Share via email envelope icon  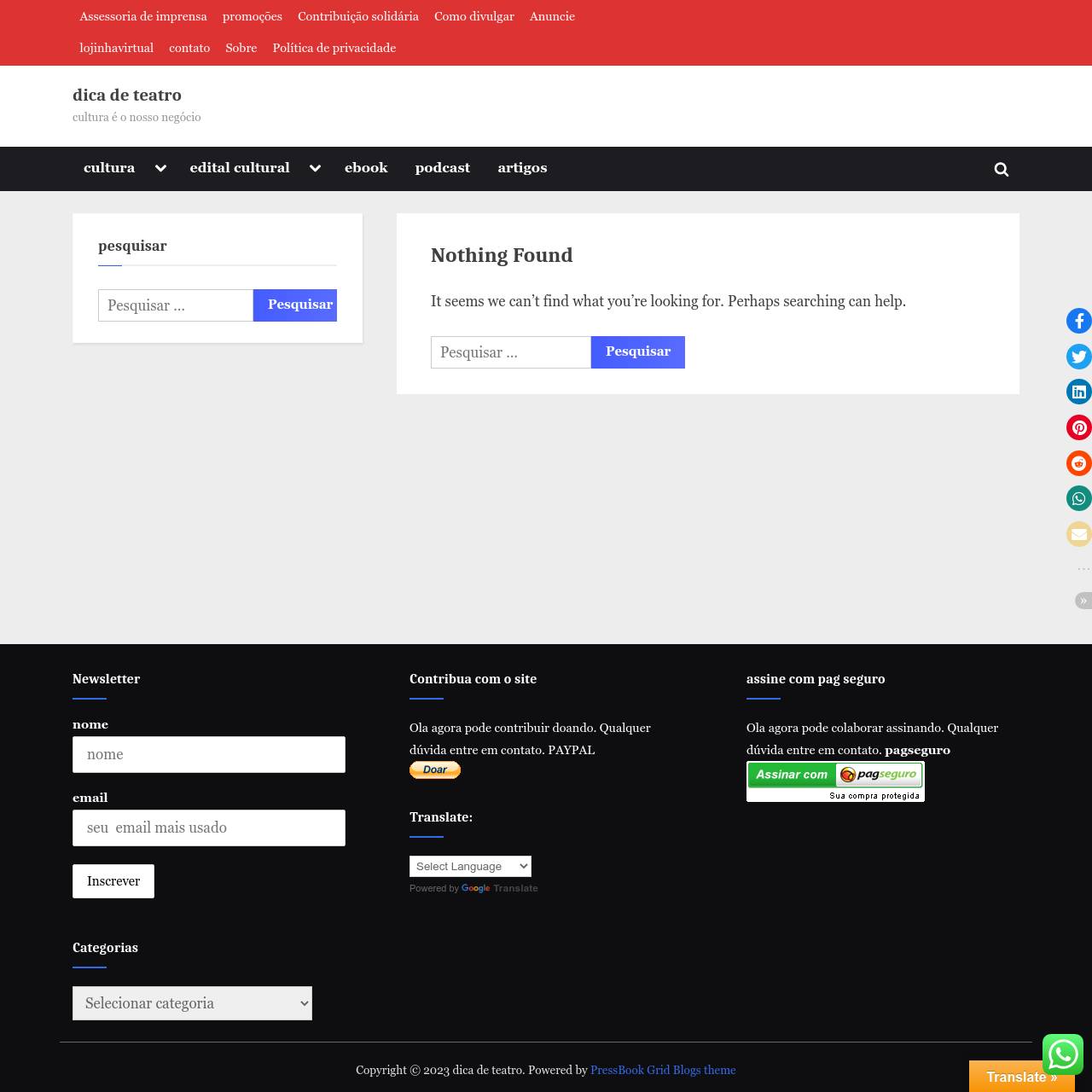[1079, 534]
